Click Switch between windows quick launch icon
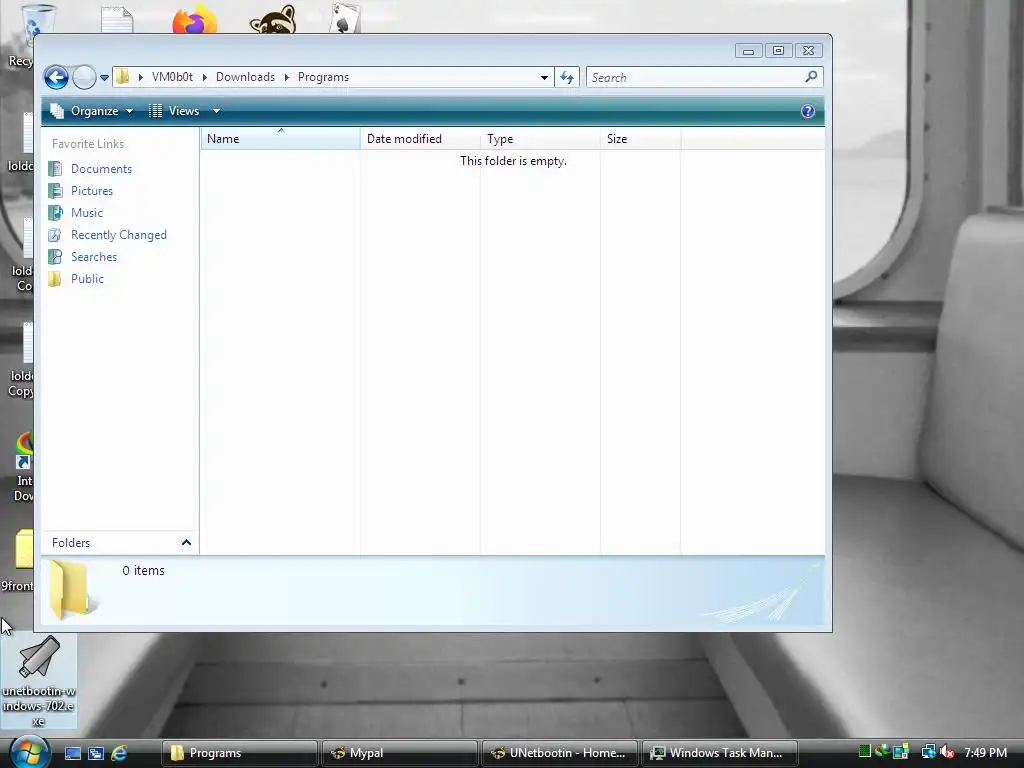Viewport: 1024px width, 768px height. click(96, 753)
